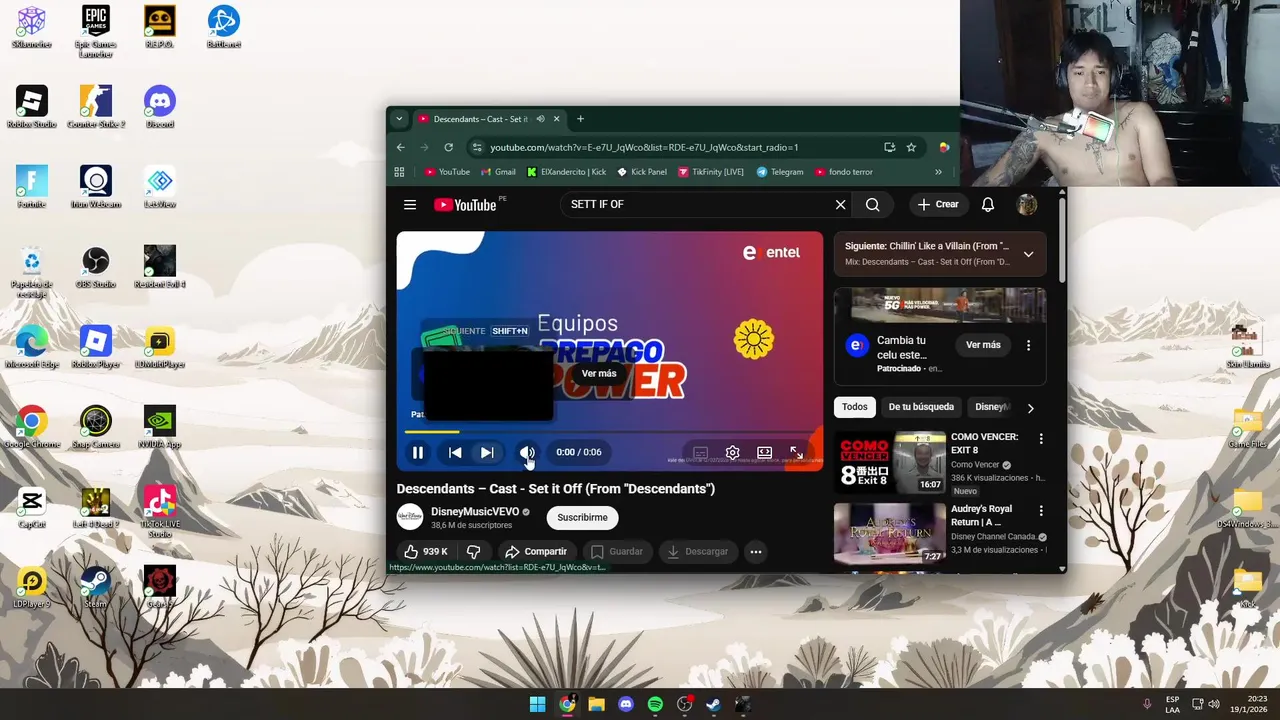Screen dimensions: 1280x720
Task: Open the Windows Start menu
Action: (x=538, y=705)
